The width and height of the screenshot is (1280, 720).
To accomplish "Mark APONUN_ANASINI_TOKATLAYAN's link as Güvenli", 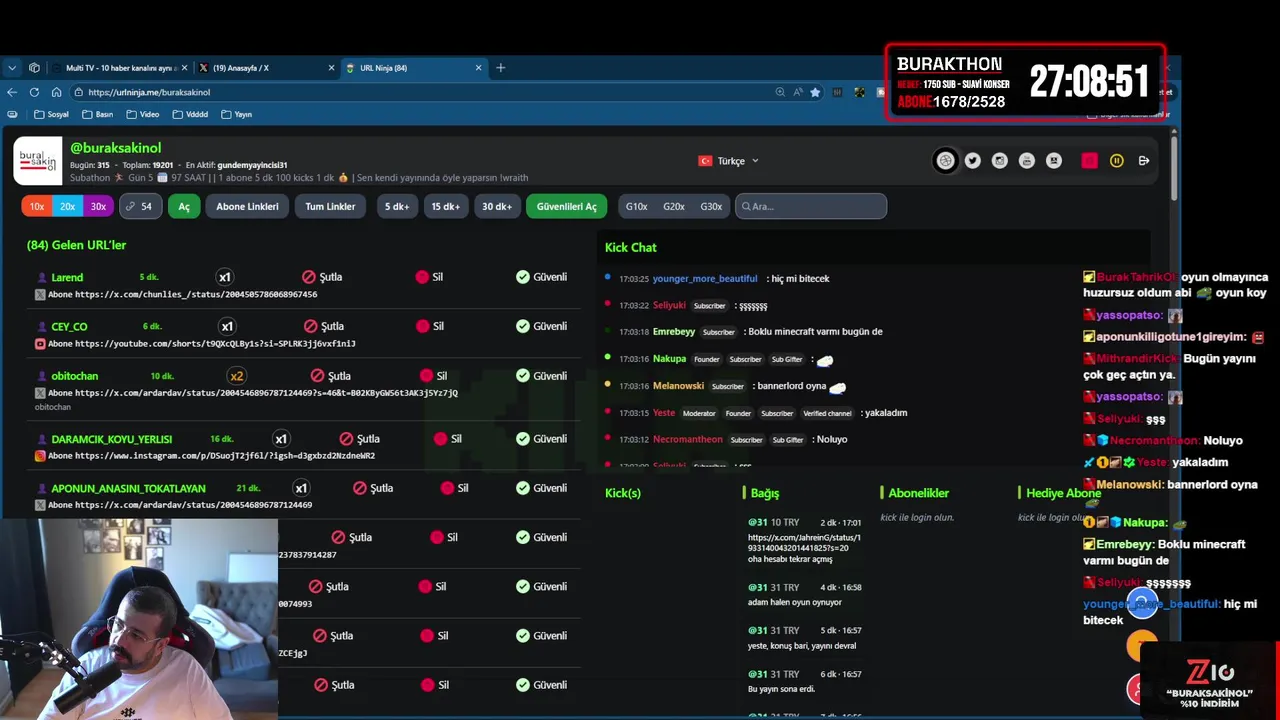I will (541, 488).
